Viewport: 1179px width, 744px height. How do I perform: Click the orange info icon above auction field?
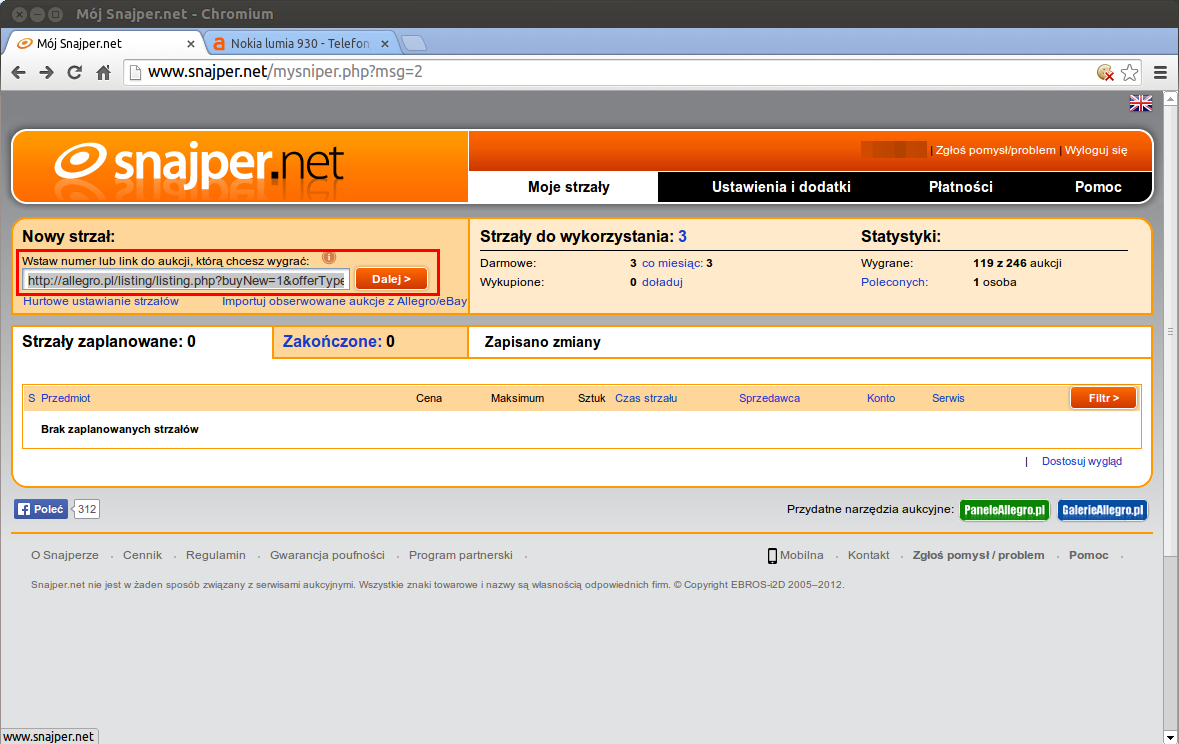pyautogui.click(x=329, y=258)
